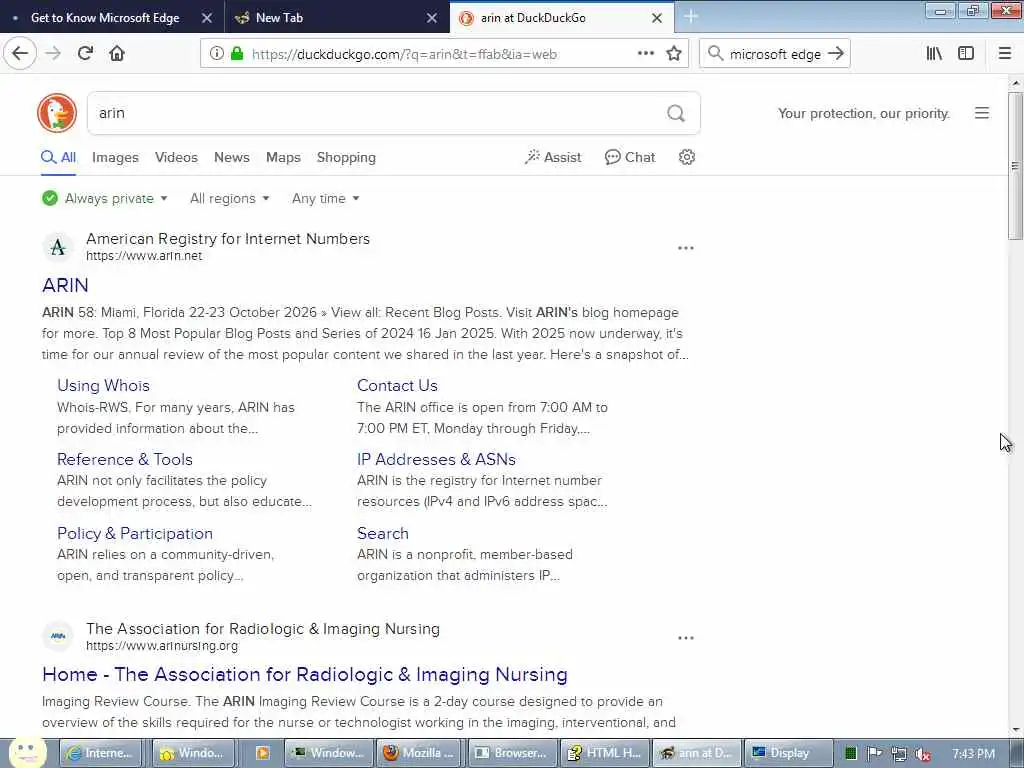This screenshot has height=768, width=1024.
Task: Open the Library bookshelf icon
Action: pos(934,54)
